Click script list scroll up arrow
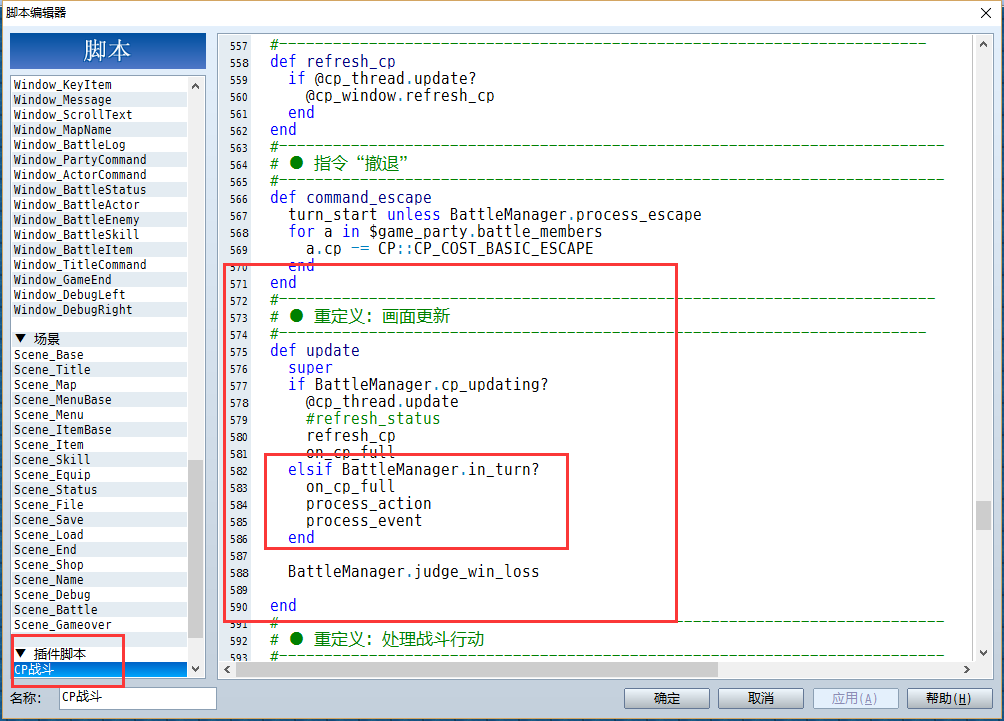This screenshot has width=1004, height=721. 195,86
